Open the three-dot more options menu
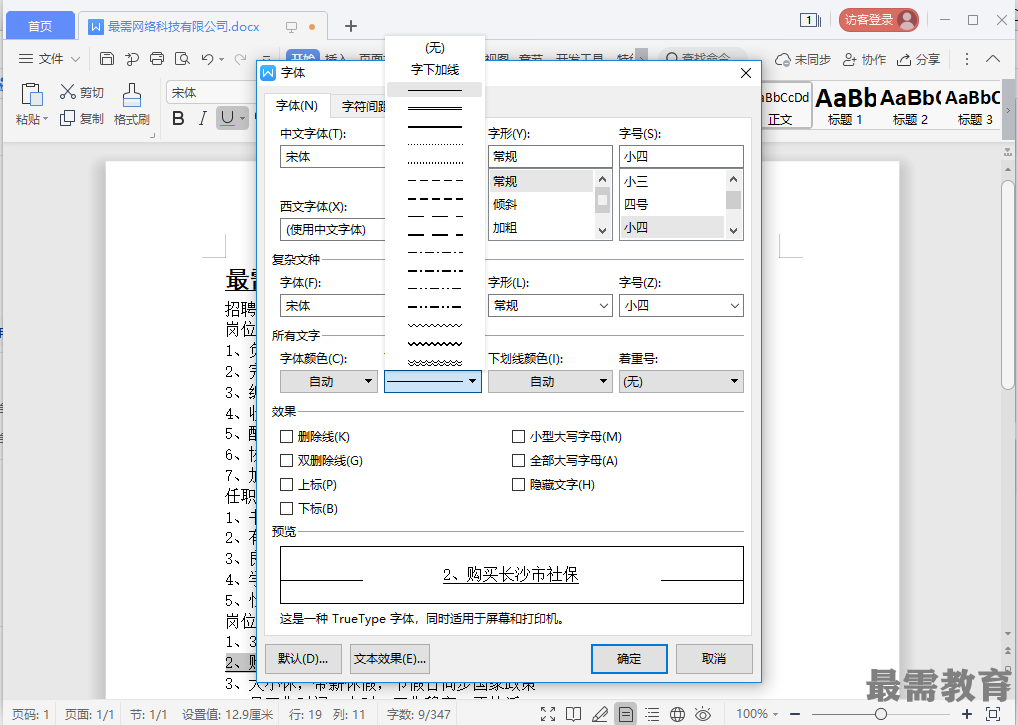 [x=967, y=59]
